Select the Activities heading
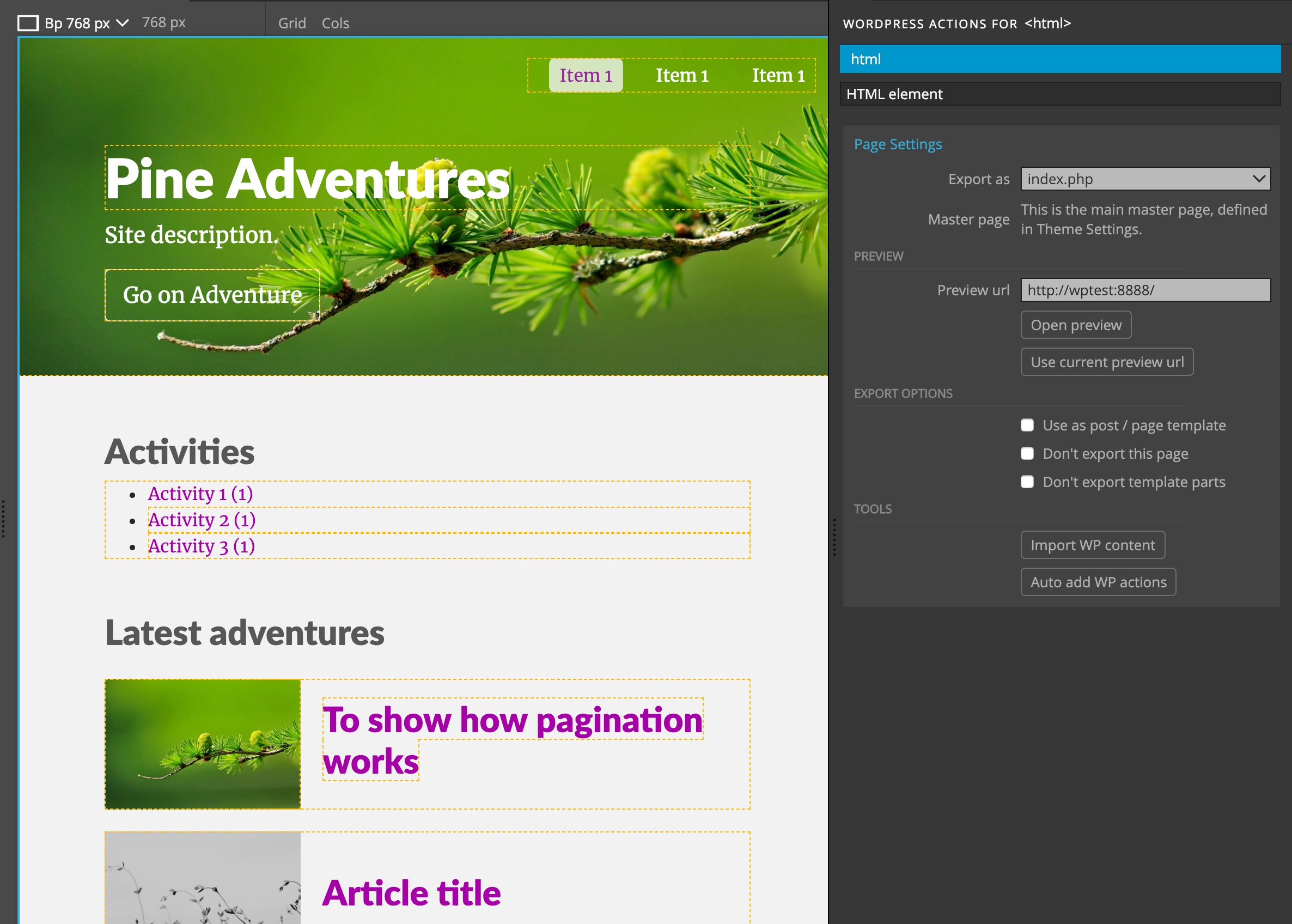Viewport: 1292px width, 924px height. point(179,452)
